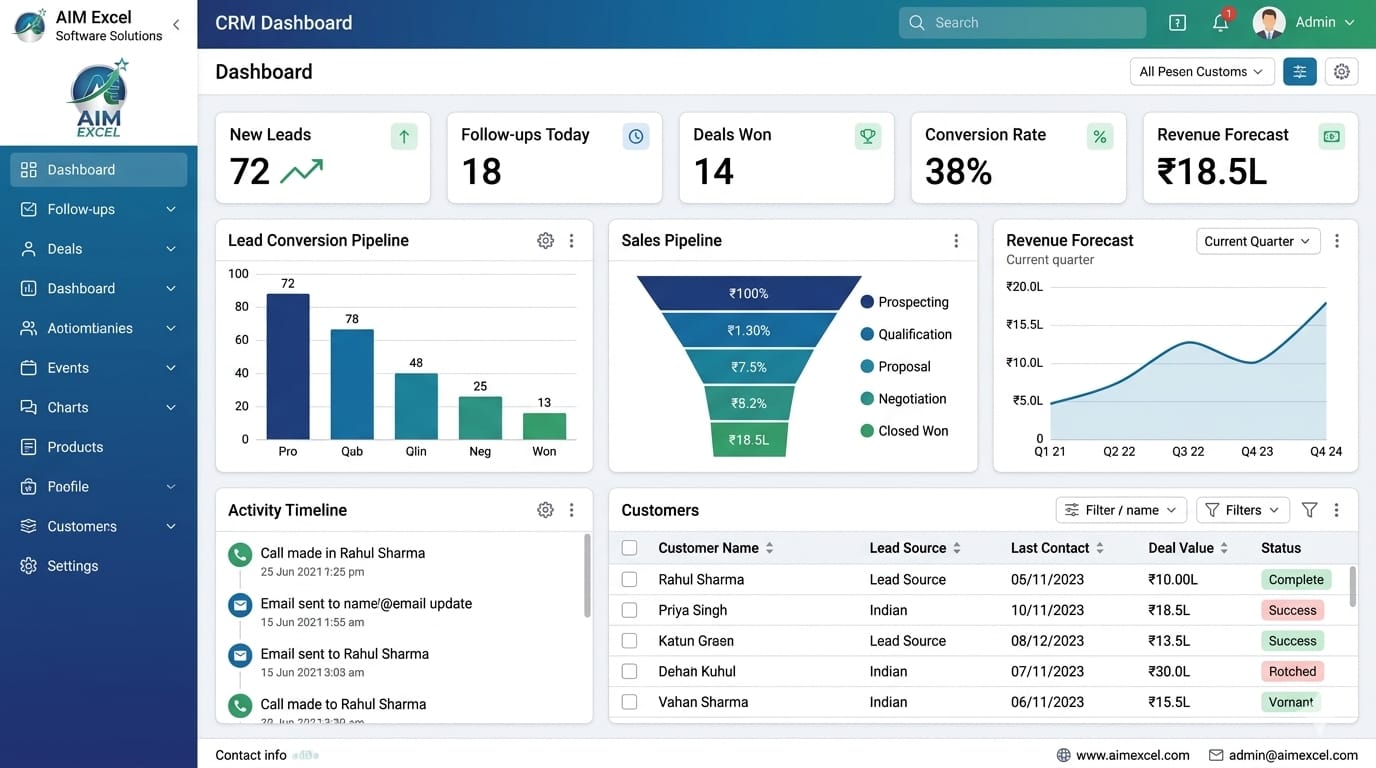
Task: Click the Proposal legend color dot
Action: [x=867, y=366]
